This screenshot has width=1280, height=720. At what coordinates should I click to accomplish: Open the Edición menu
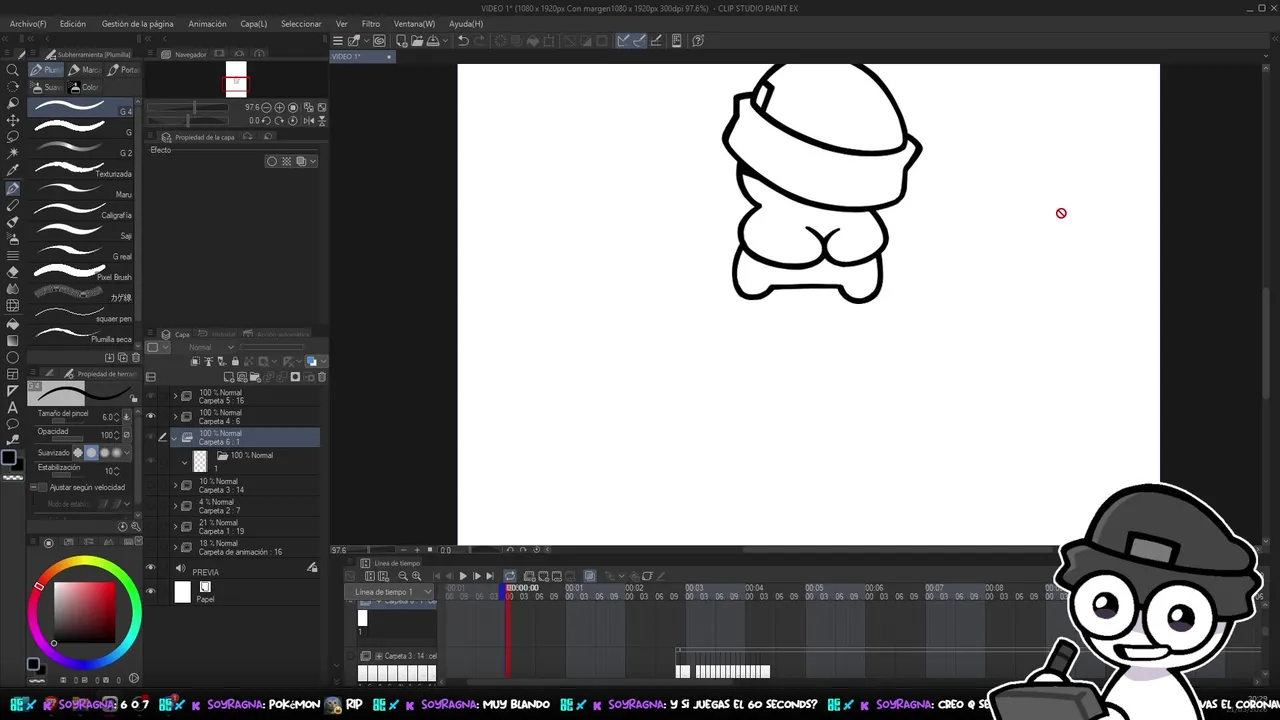click(x=72, y=23)
